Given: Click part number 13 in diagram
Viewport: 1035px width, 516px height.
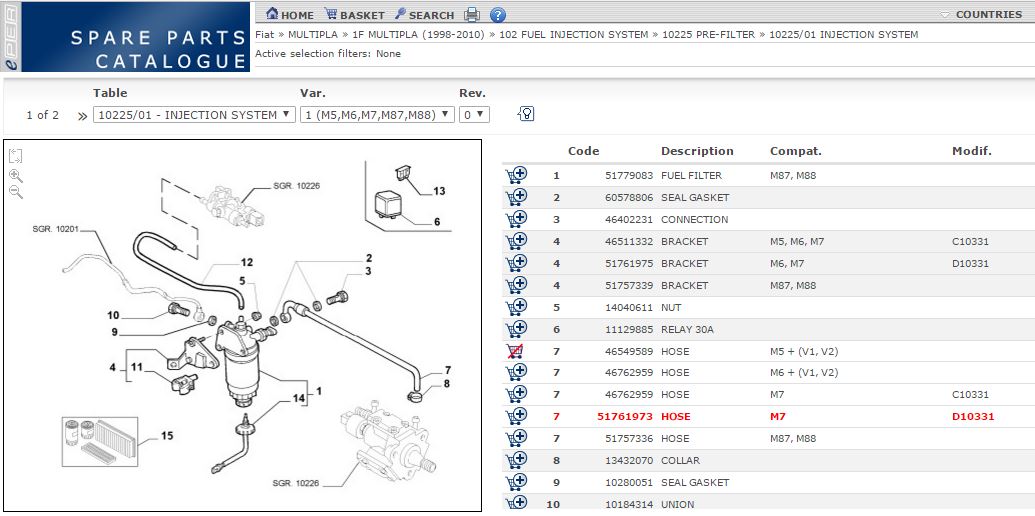Looking at the screenshot, I should coord(439,191).
